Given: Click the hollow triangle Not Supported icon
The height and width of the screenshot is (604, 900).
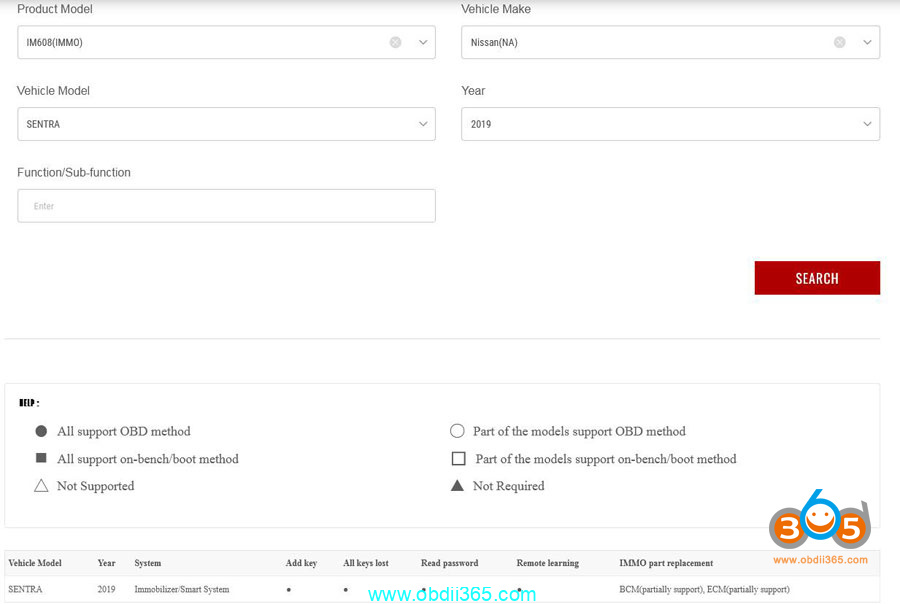Looking at the screenshot, I should click(41, 486).
